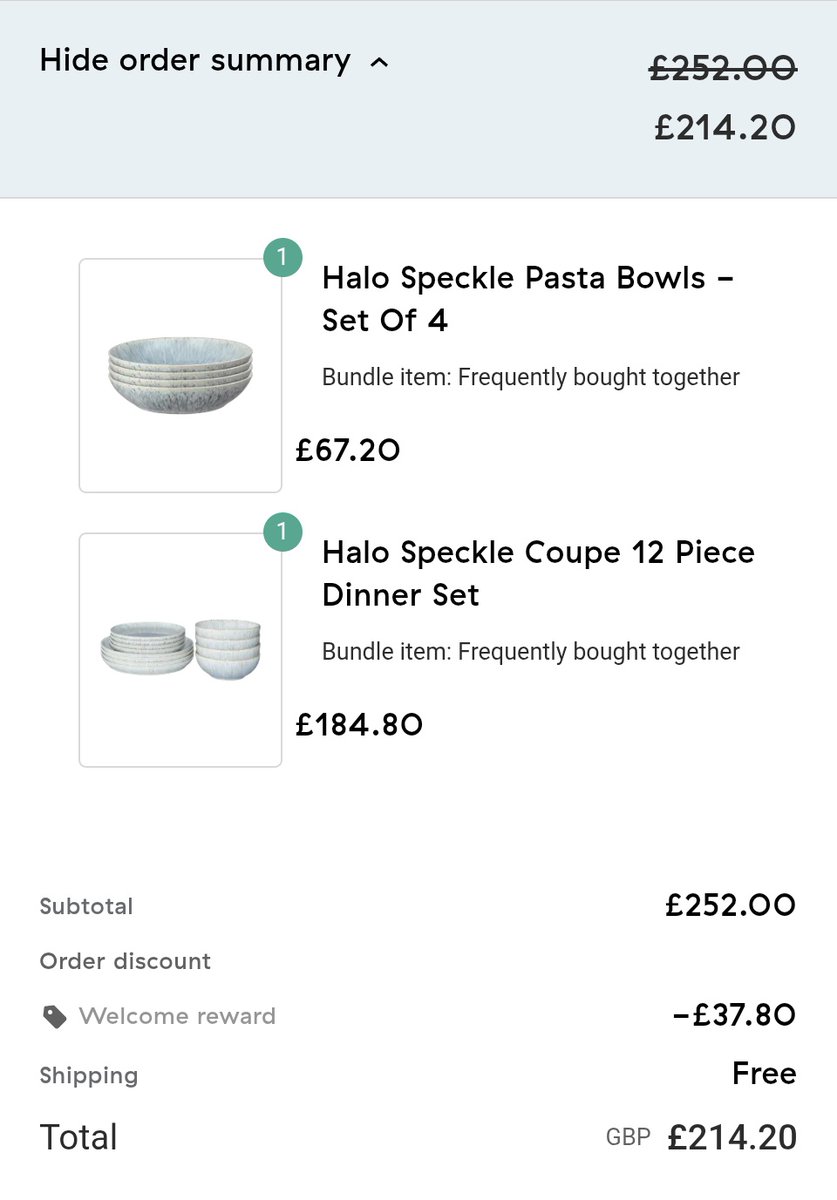Screen dimensions: 837x1200
Task: Click the crossed-out £252.00 price in header
Action: click(722, 68)
